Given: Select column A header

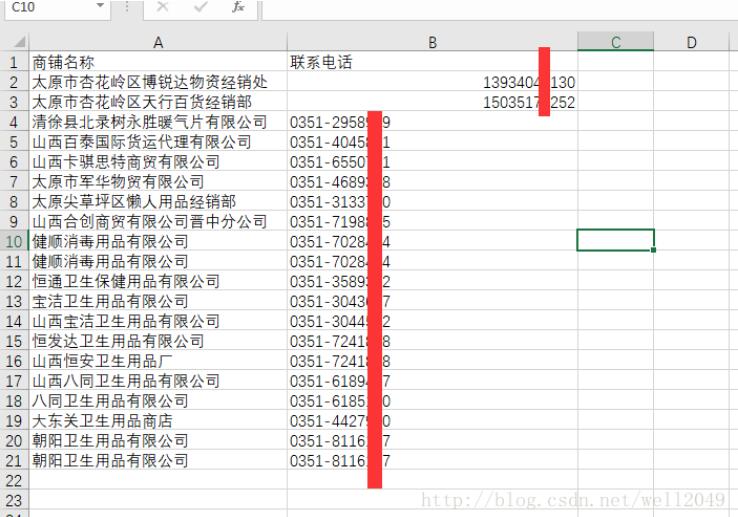Looking at the screenshot, I should pos(158,42).
